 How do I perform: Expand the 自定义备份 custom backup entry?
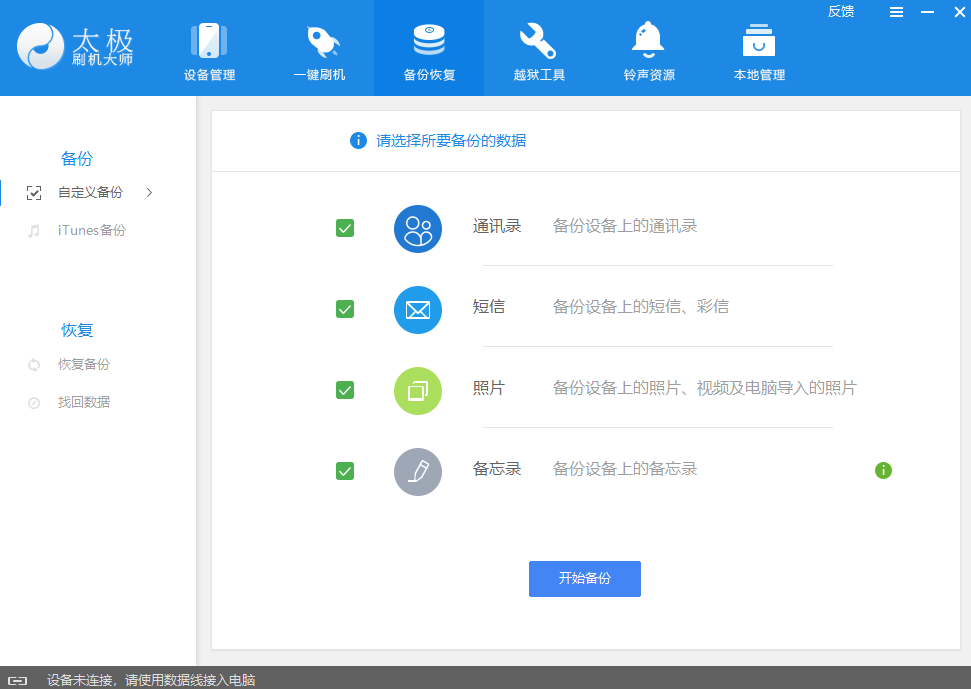tap(148, 192)
